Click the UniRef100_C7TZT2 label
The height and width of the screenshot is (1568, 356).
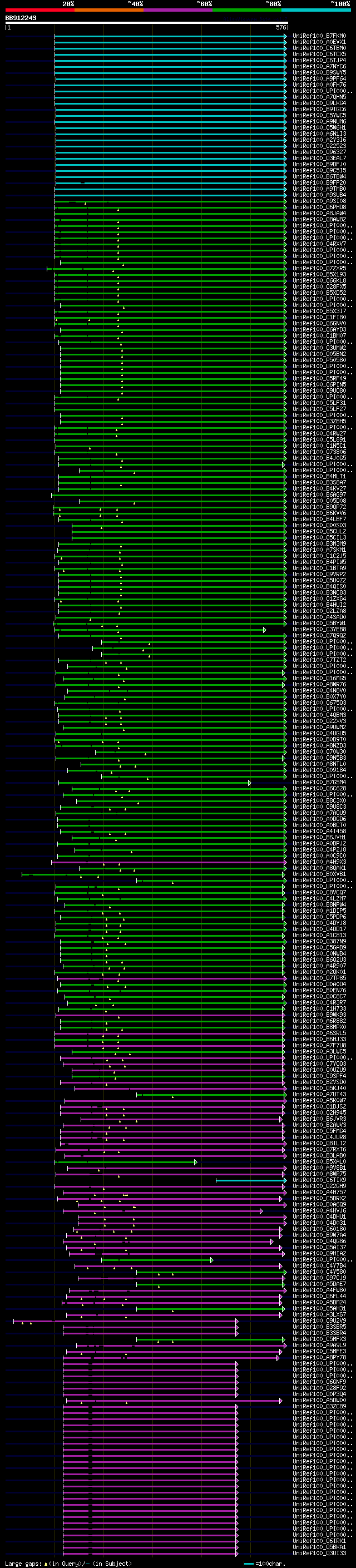[x=319, y=660]
